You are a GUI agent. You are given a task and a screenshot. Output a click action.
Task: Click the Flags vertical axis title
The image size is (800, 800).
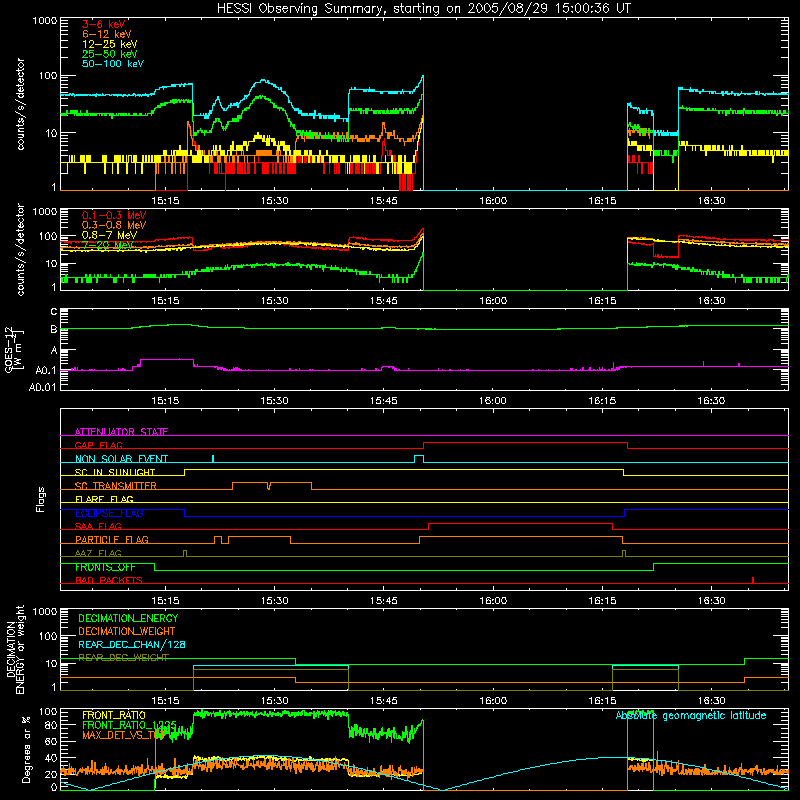click(40, 499)
